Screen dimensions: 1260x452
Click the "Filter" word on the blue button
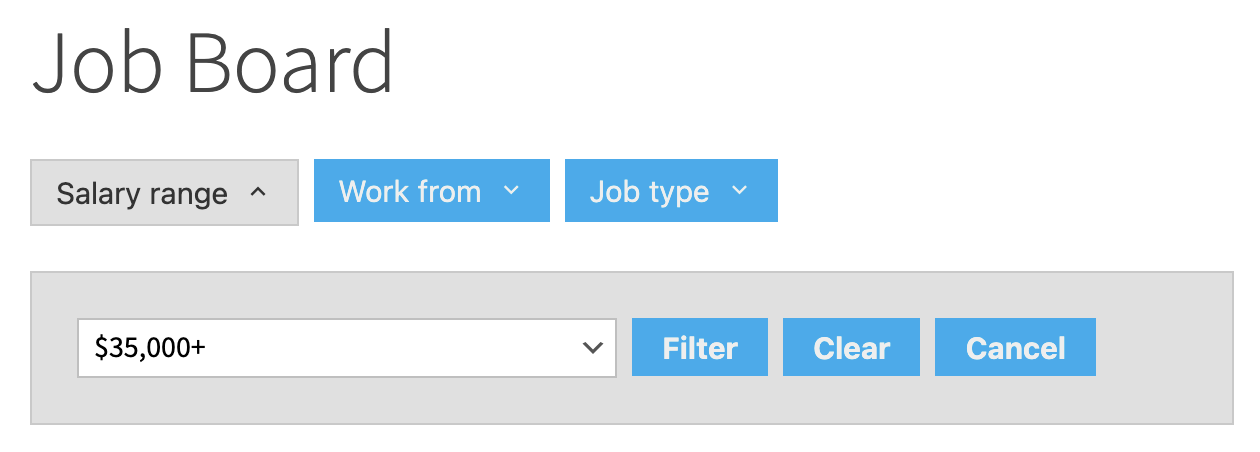[x=700, y=348]
